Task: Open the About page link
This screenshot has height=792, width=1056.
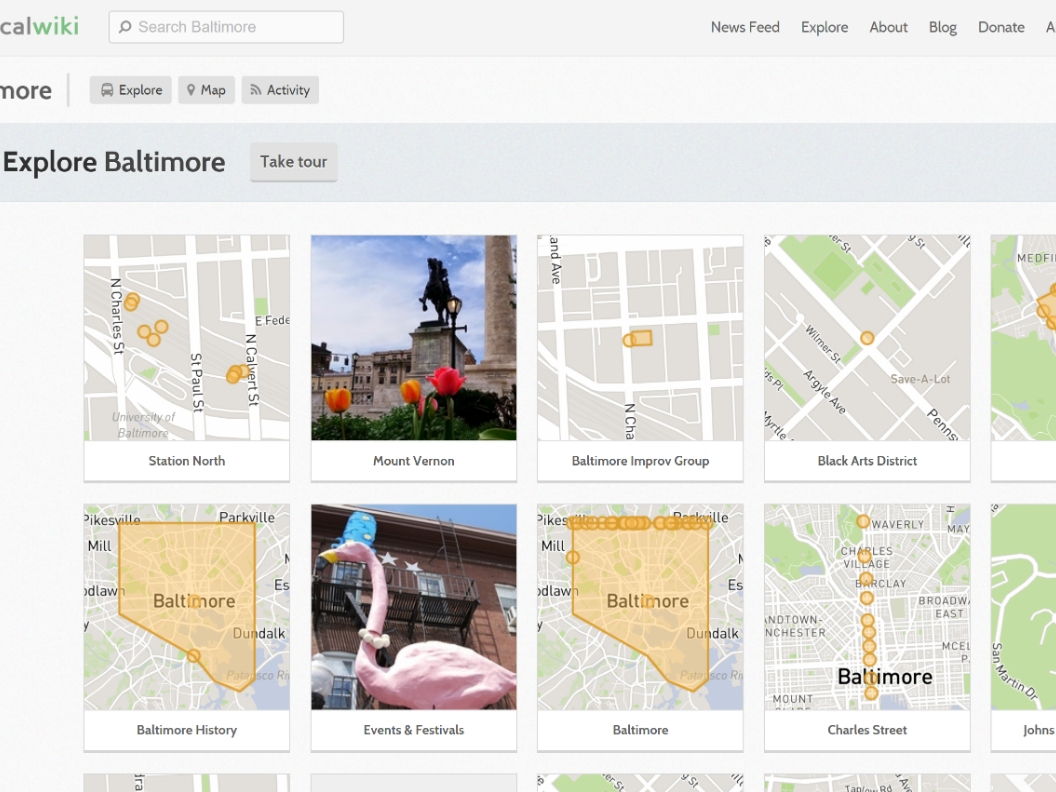Action: click(x=888, y=27)
